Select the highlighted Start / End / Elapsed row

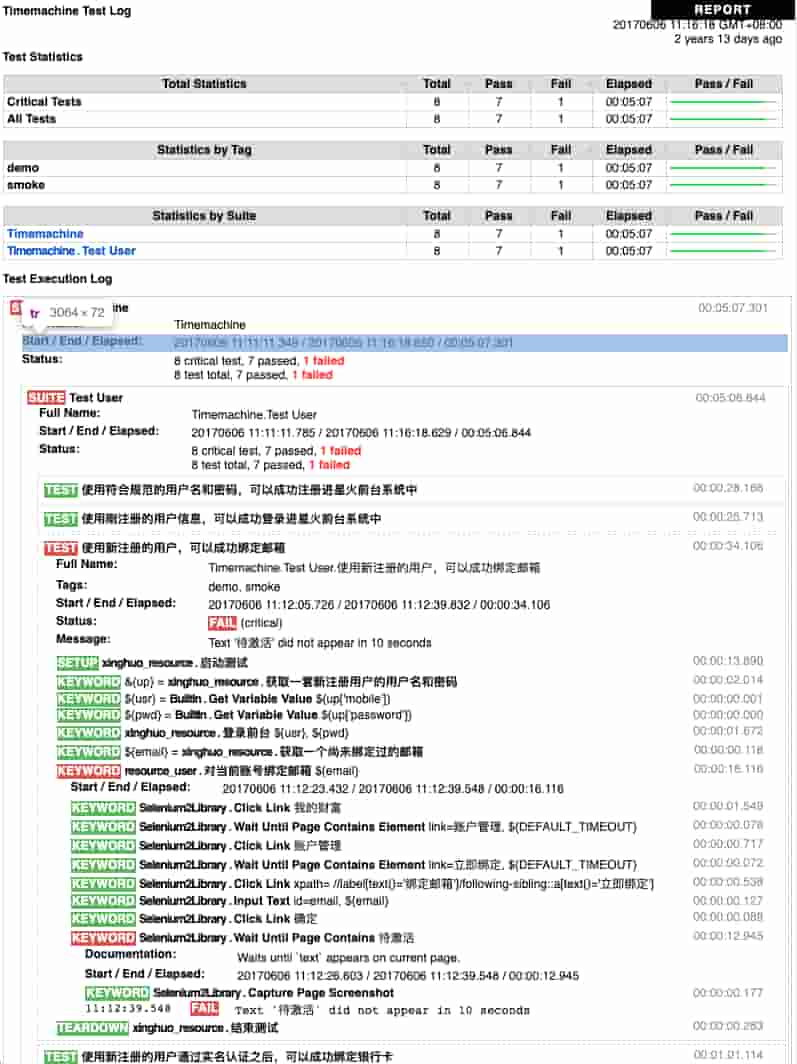pyautogui.click(x=404, y=342)
